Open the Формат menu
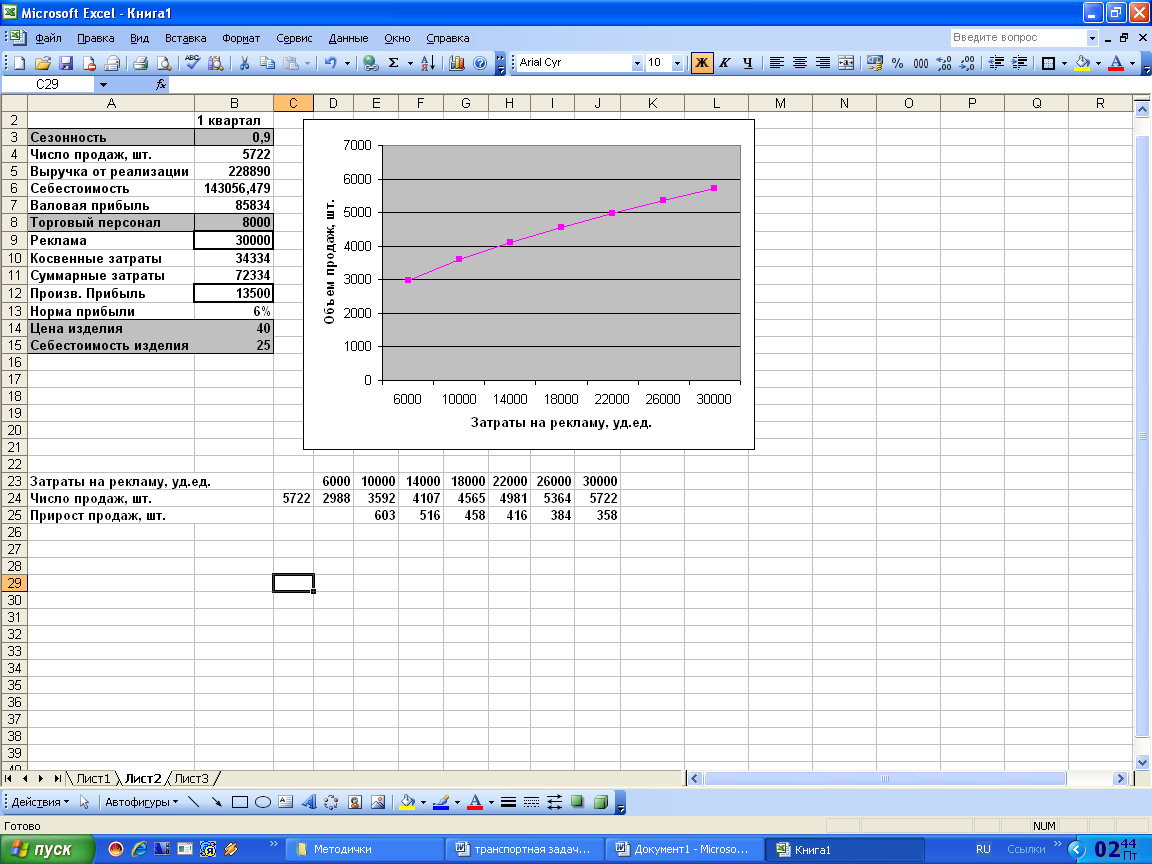Screen dimensions: 1152x864 click(x=241, y=38)
